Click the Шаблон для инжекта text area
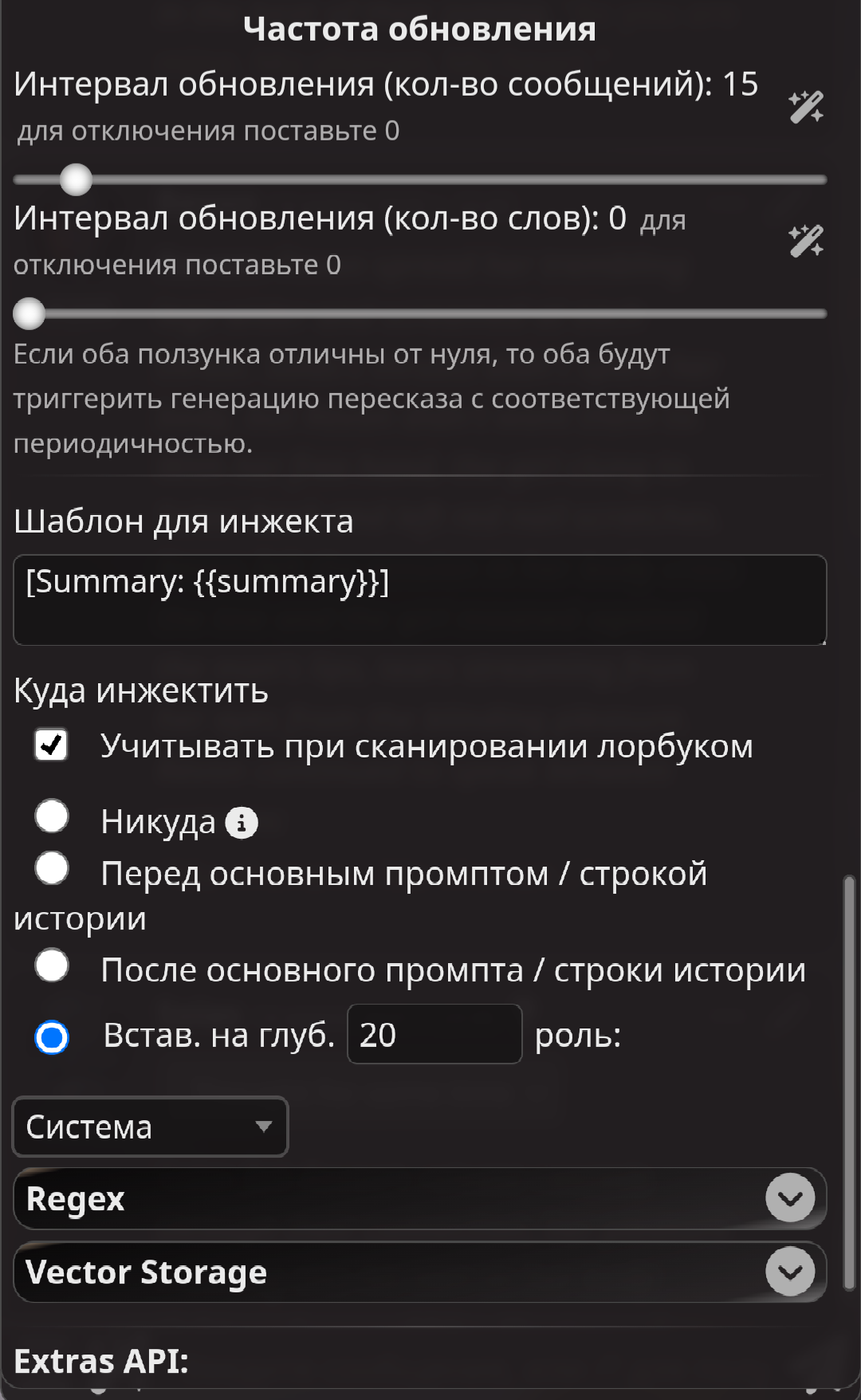The width and height of the screenshot is (861, 1400). click(x=420, y=600)
